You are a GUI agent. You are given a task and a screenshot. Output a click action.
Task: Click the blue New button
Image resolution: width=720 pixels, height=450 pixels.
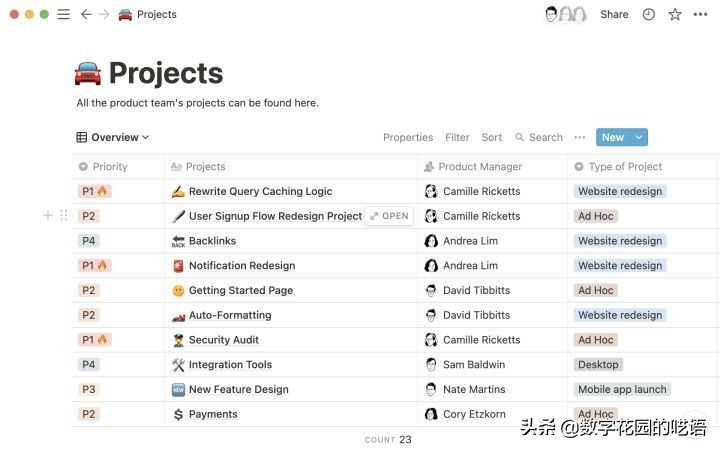coord(612,138)
